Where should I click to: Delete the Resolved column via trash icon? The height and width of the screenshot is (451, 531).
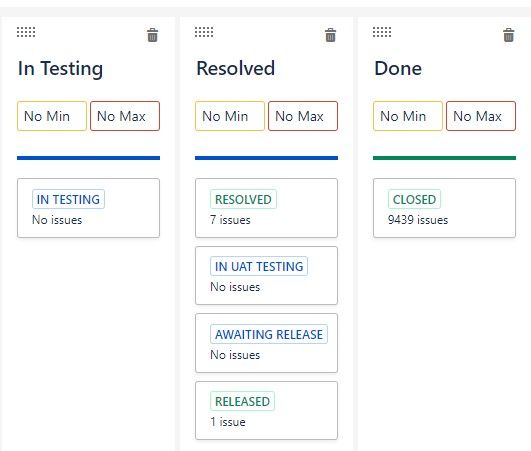click(x=331, y=35)
